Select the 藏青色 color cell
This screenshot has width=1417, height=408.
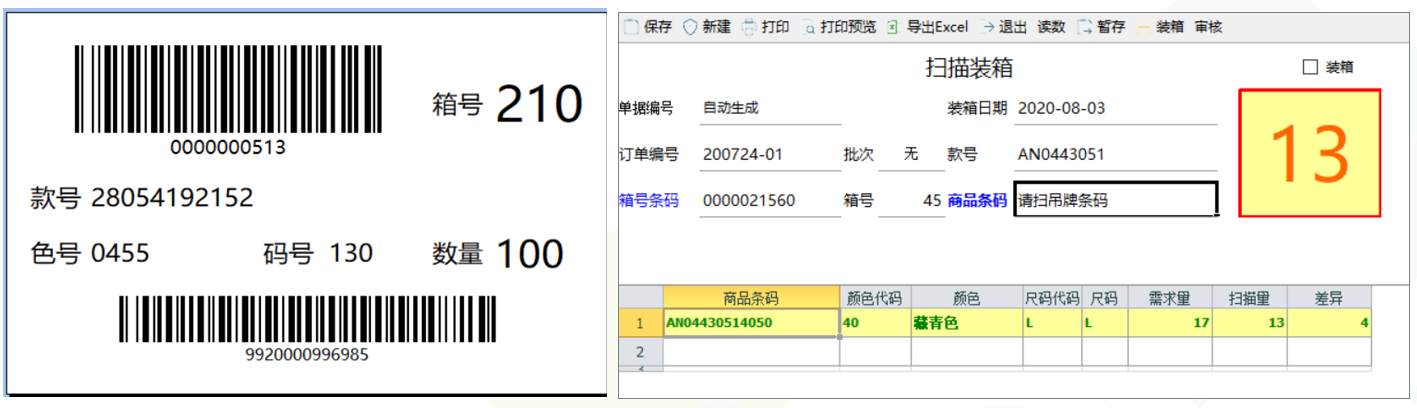966,323
